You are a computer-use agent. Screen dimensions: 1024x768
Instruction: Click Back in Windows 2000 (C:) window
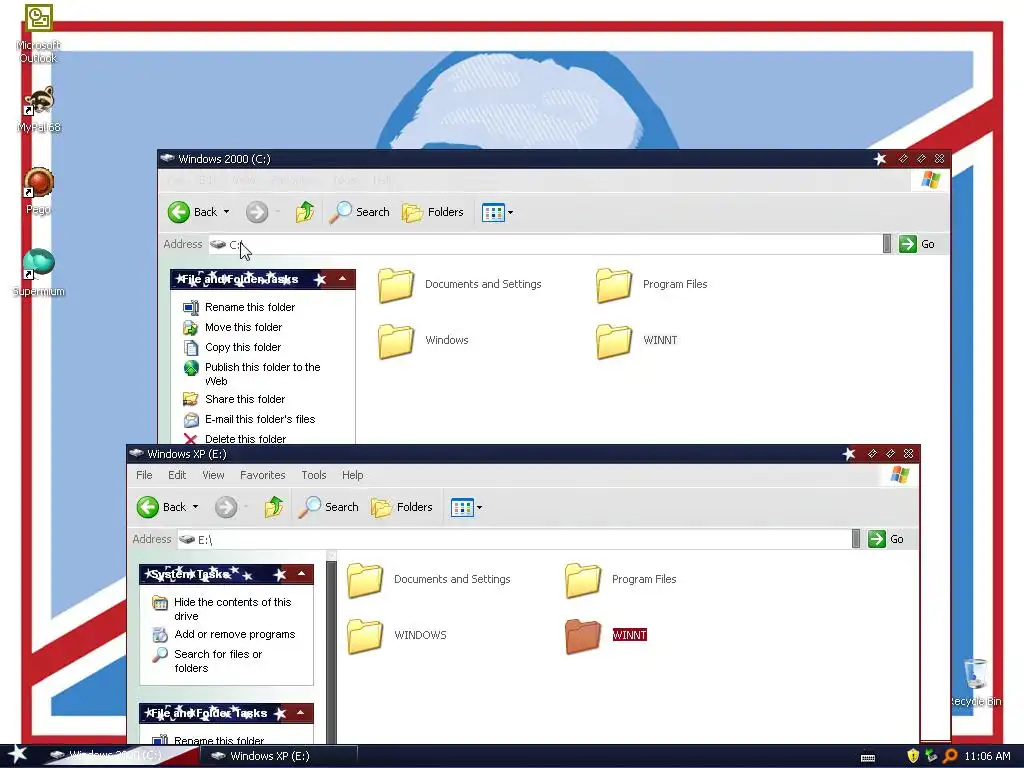coord(192,212)
